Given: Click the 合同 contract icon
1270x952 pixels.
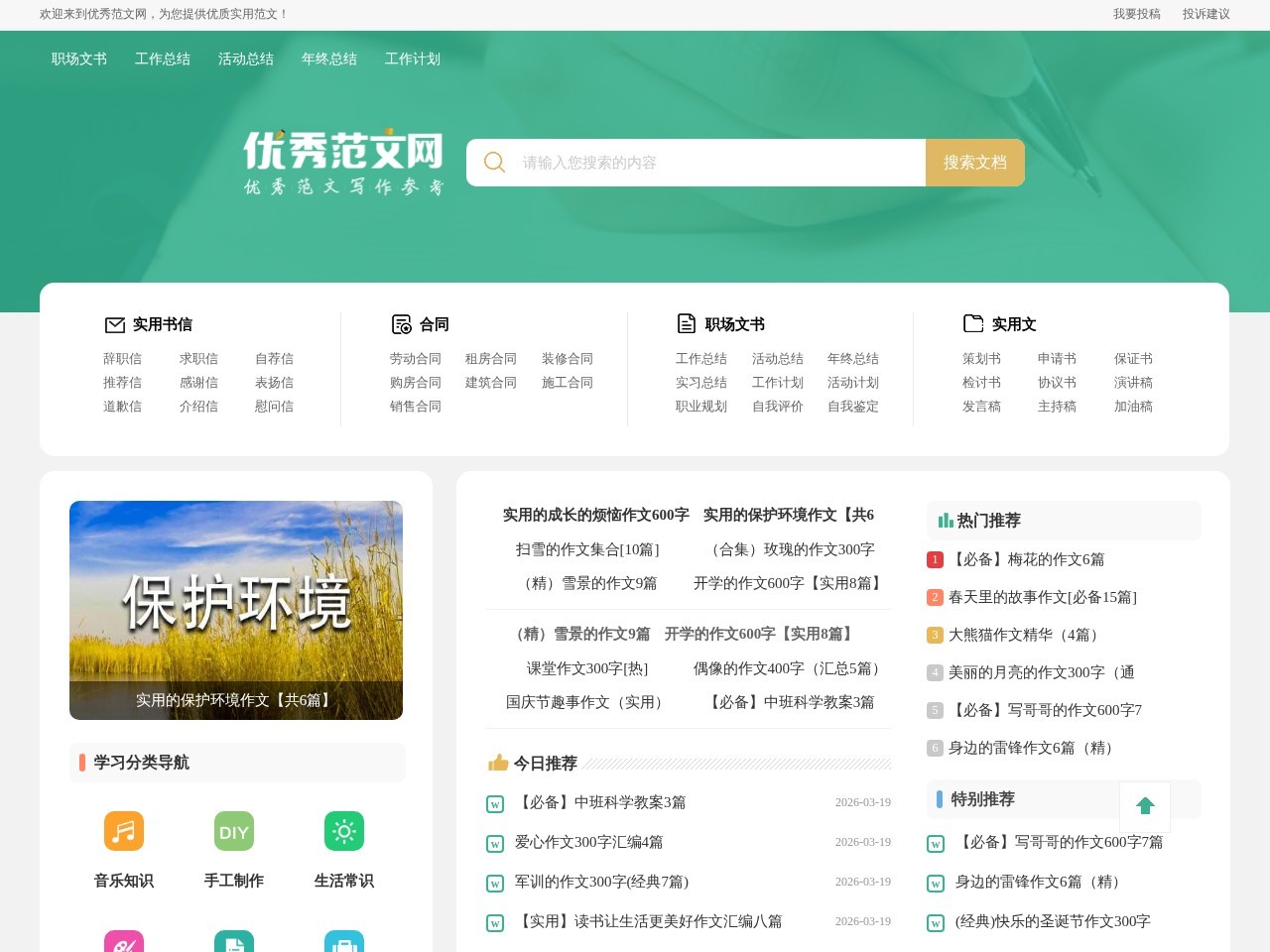Looking at the screenshot, I should [x=401, y=323].
